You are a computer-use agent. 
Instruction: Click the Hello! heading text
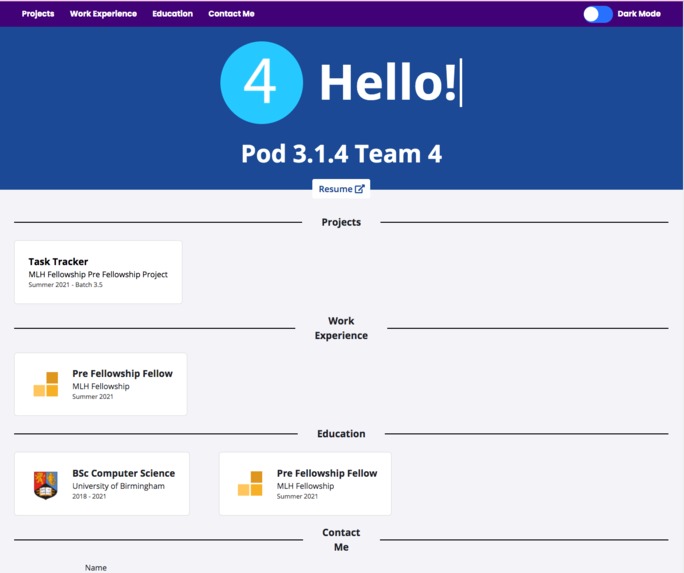pyautogui.click(x=388, y=82)
